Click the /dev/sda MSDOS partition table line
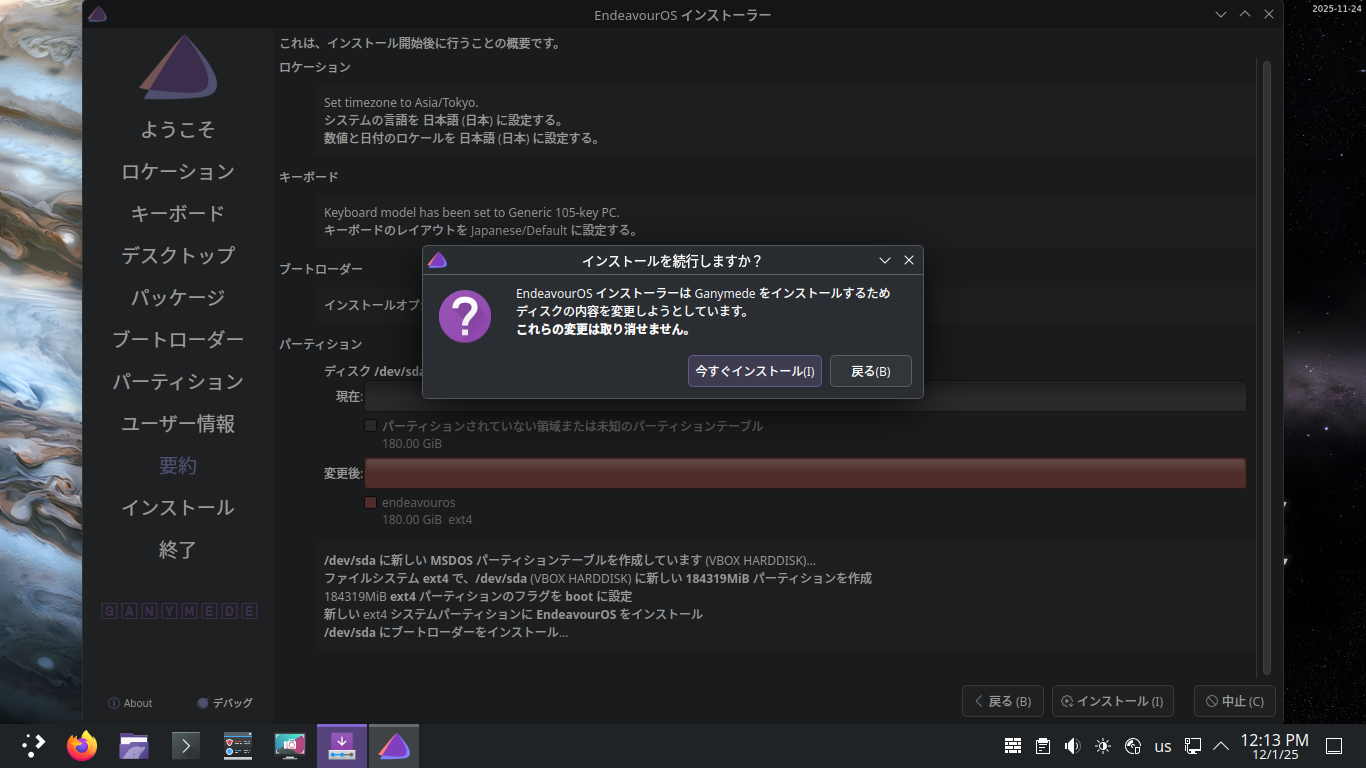 pos(570,560)
